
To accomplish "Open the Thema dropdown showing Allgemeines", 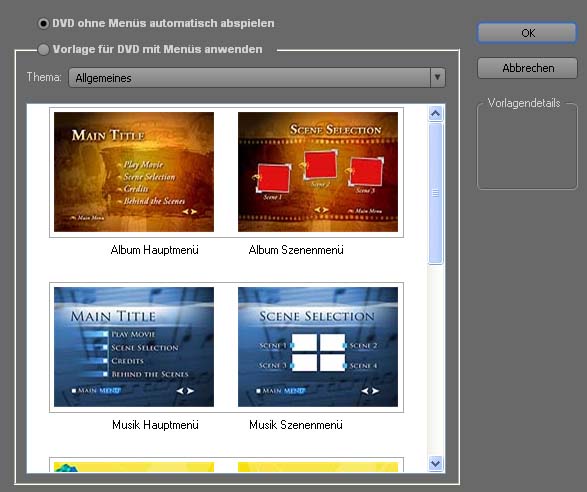I will [257, 78].
